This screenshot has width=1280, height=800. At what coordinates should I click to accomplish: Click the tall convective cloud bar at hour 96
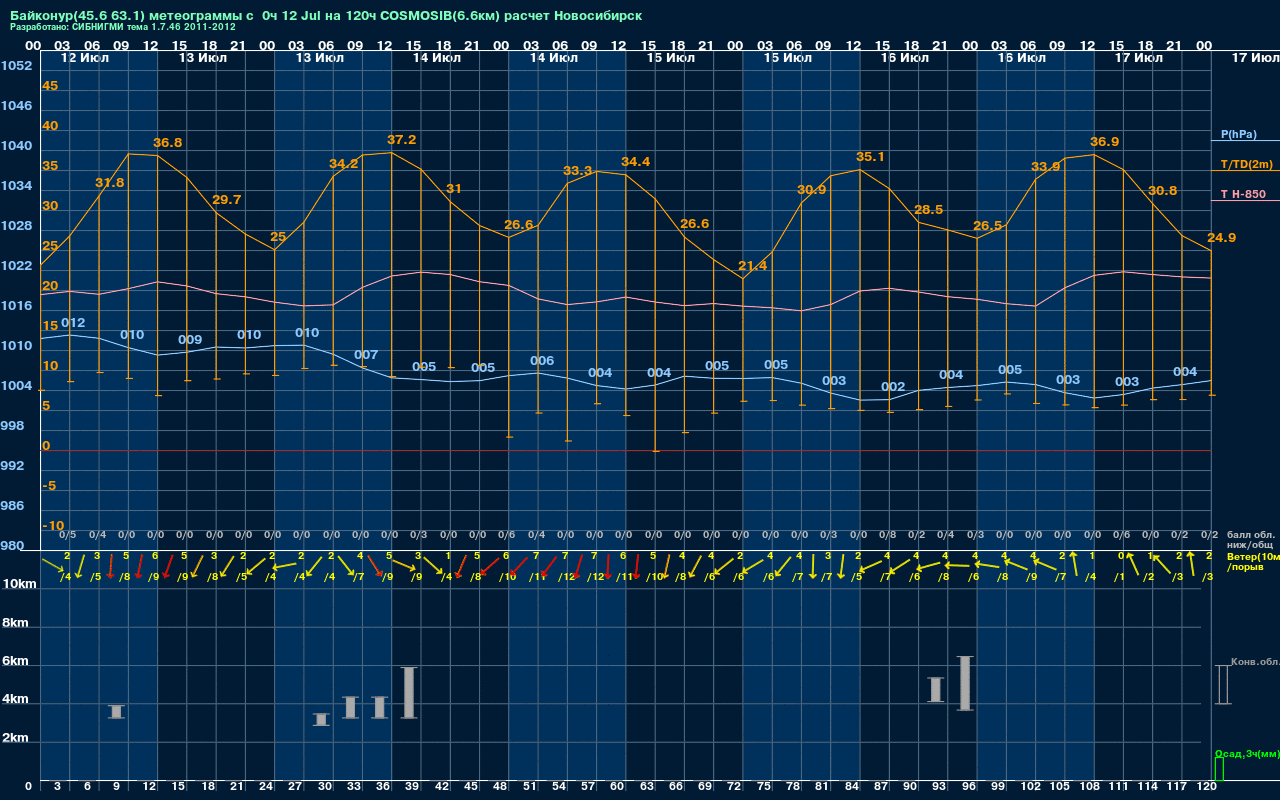[965, 683]
